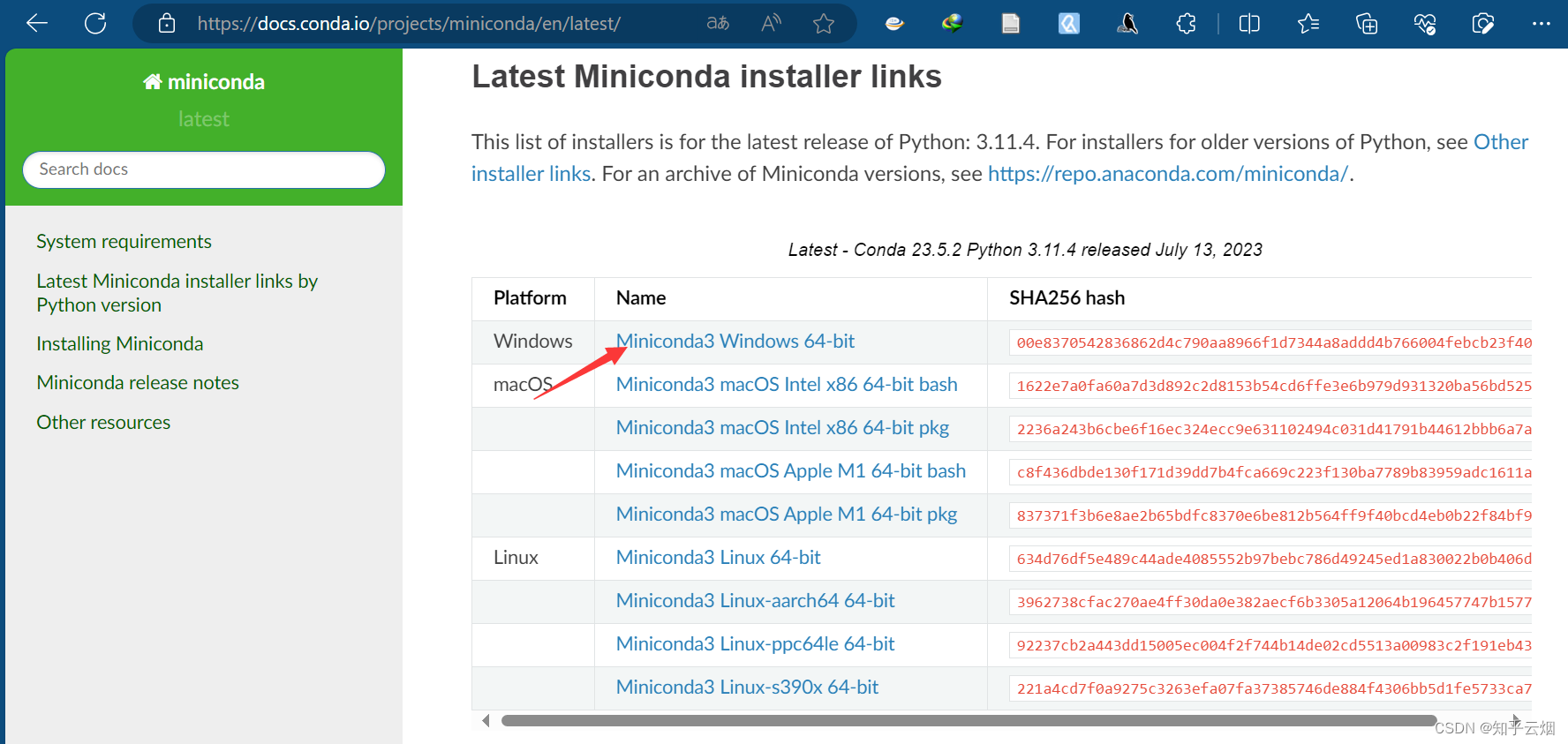Click the Latest Miniconda installer links heading
Screen dimensions: 1568x744
click(706, 77)
